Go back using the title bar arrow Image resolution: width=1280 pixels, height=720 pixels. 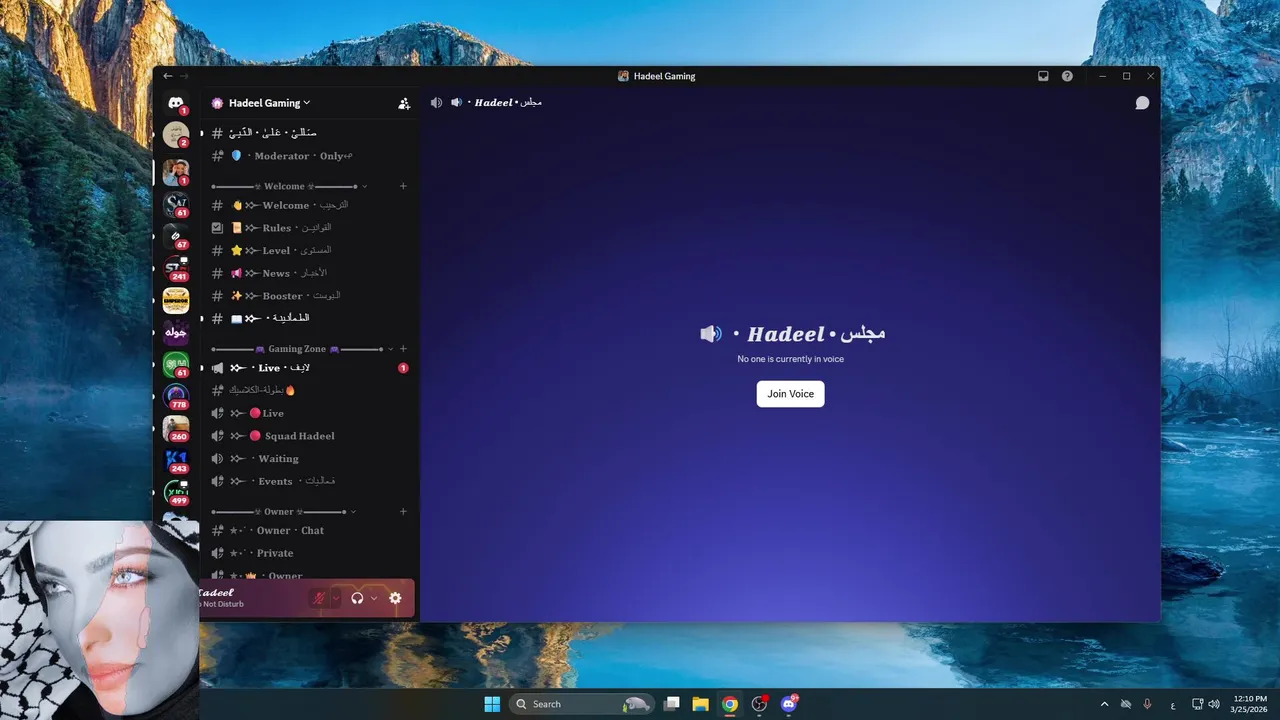point(168,76)
